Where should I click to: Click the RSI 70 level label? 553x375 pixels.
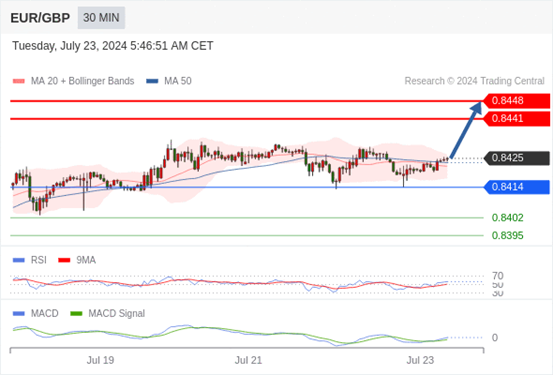498,276
